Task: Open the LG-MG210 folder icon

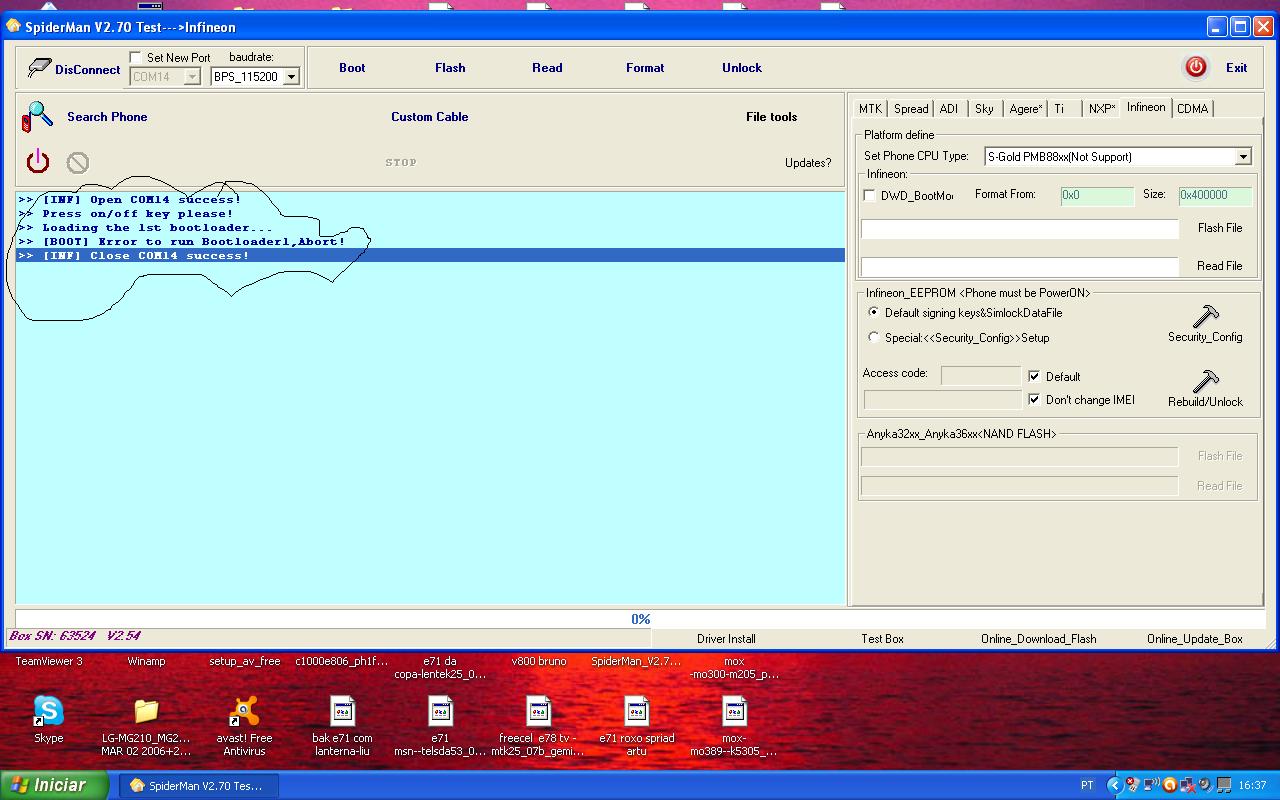Action: (146, 711)
